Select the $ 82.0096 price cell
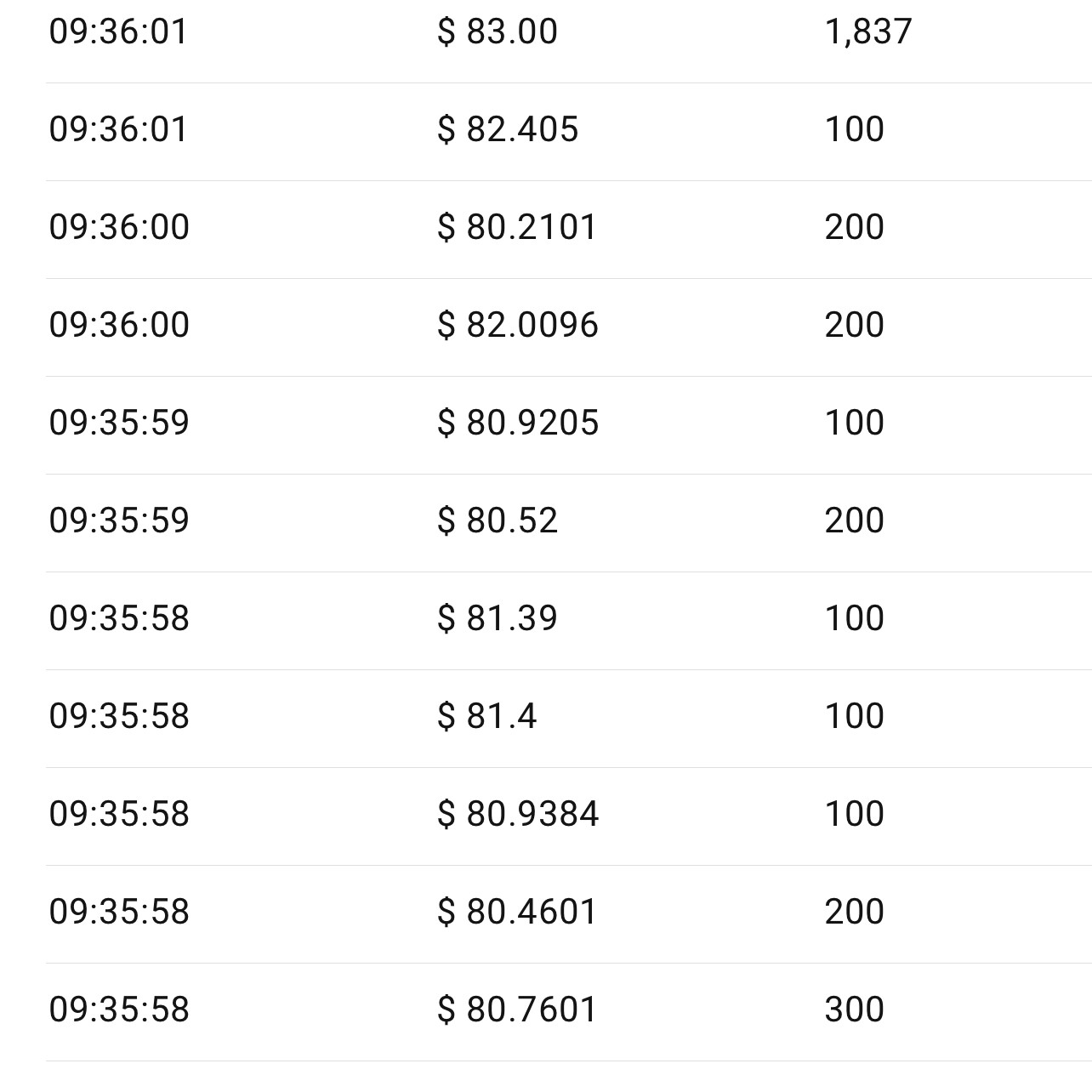1092x1092 pixels. [x=517, y=326]
